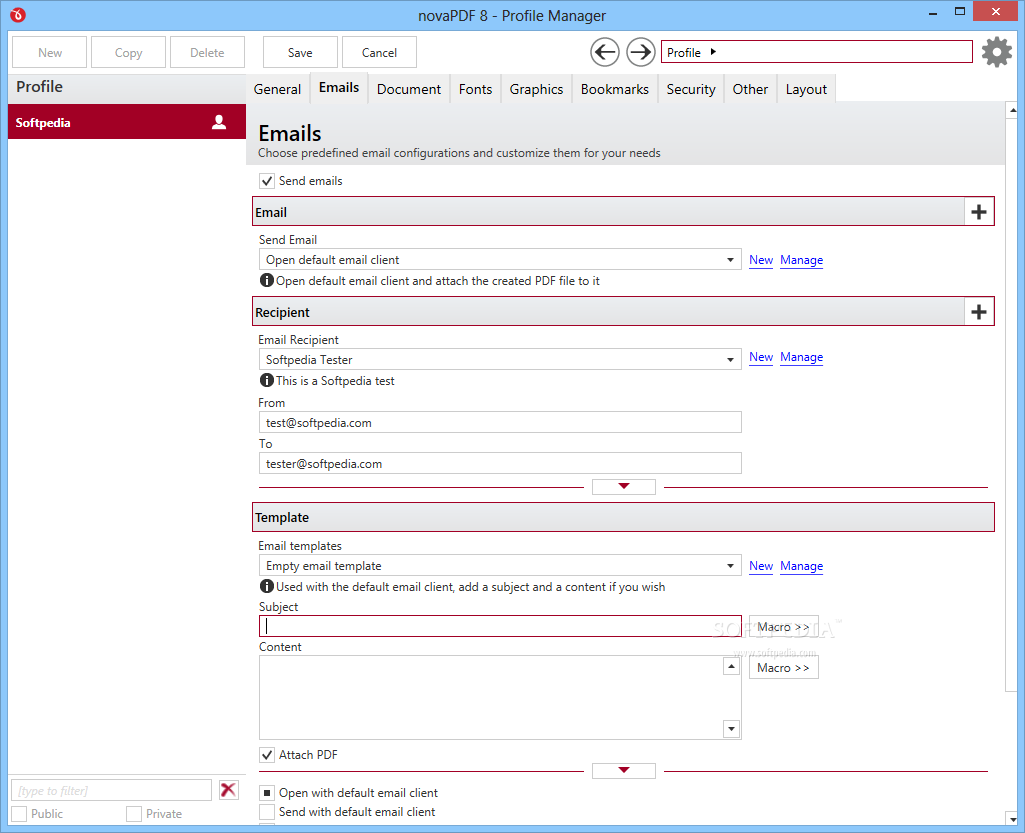The height and width of the screenshot is (833, 1025).
Task: Switch to the Bookmarks tab
Action: coord(614,89)
